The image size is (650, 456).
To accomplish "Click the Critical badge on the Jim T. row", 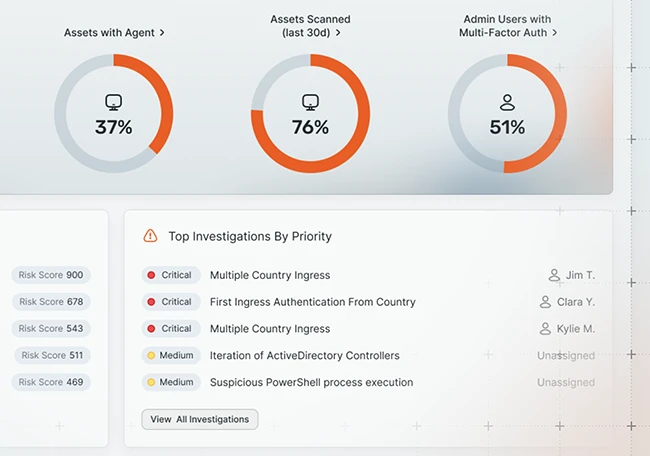I will tap(171, 275).
